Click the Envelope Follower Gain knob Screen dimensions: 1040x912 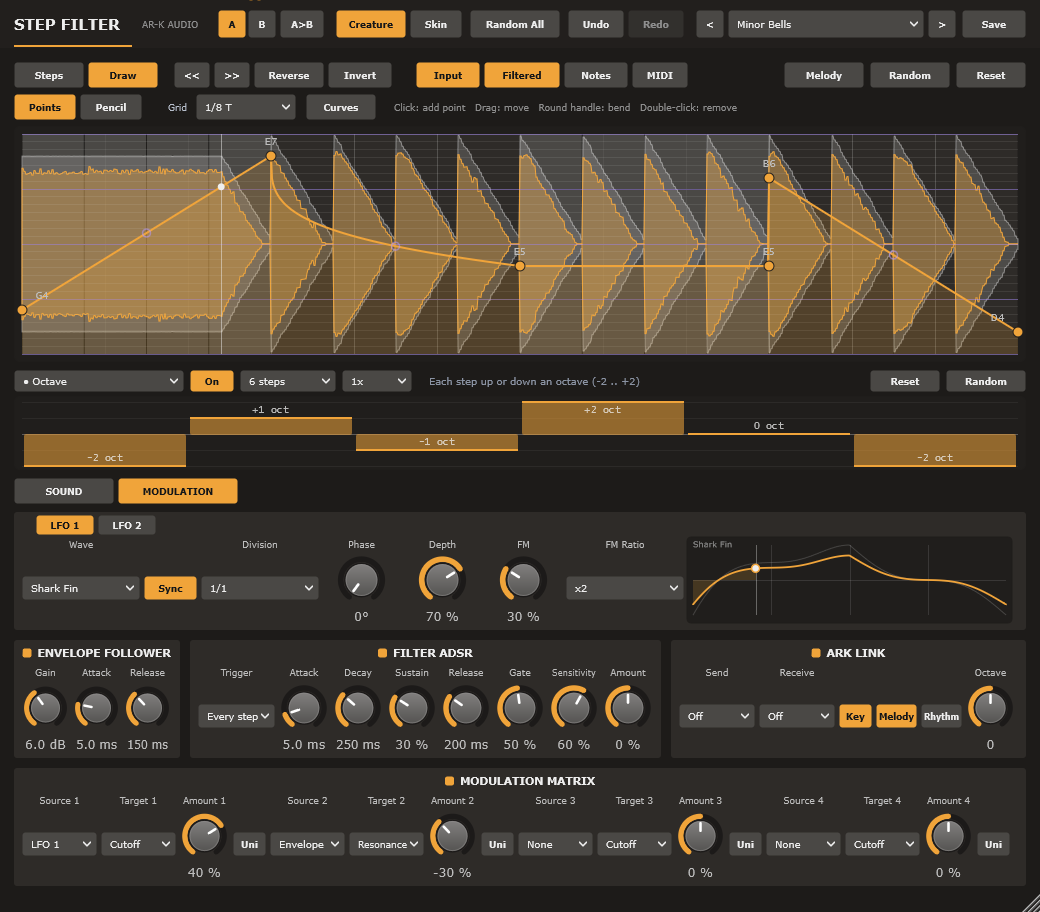(45, 708)
